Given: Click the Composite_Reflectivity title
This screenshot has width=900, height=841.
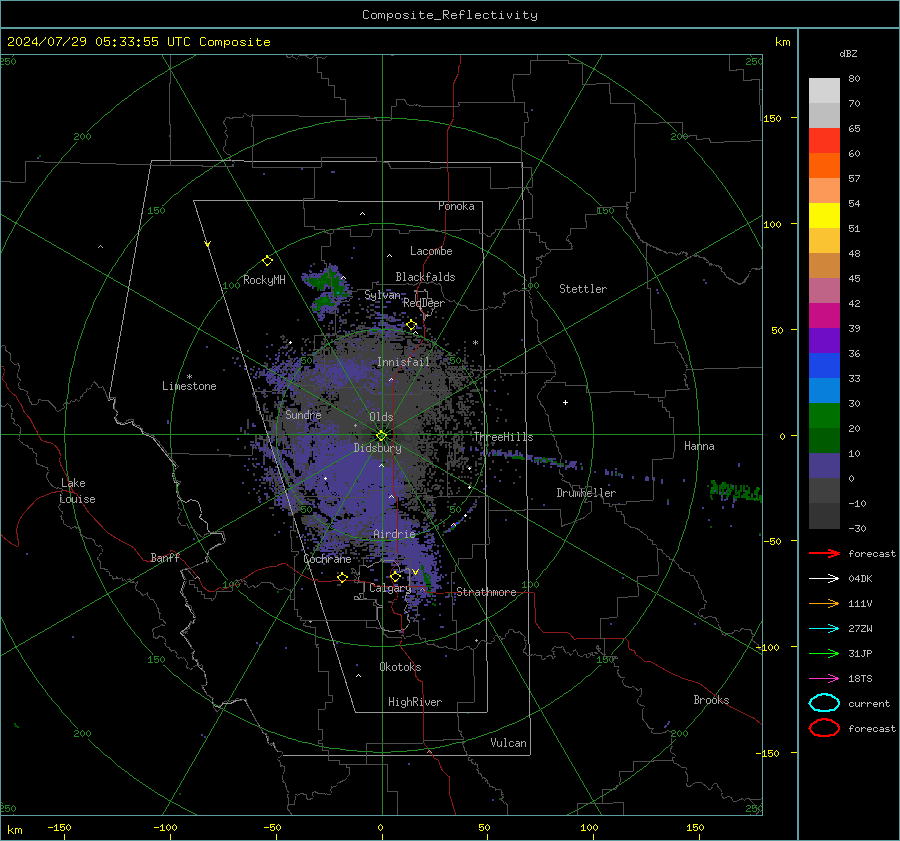Looking at the screenshot, I should 450,15.
